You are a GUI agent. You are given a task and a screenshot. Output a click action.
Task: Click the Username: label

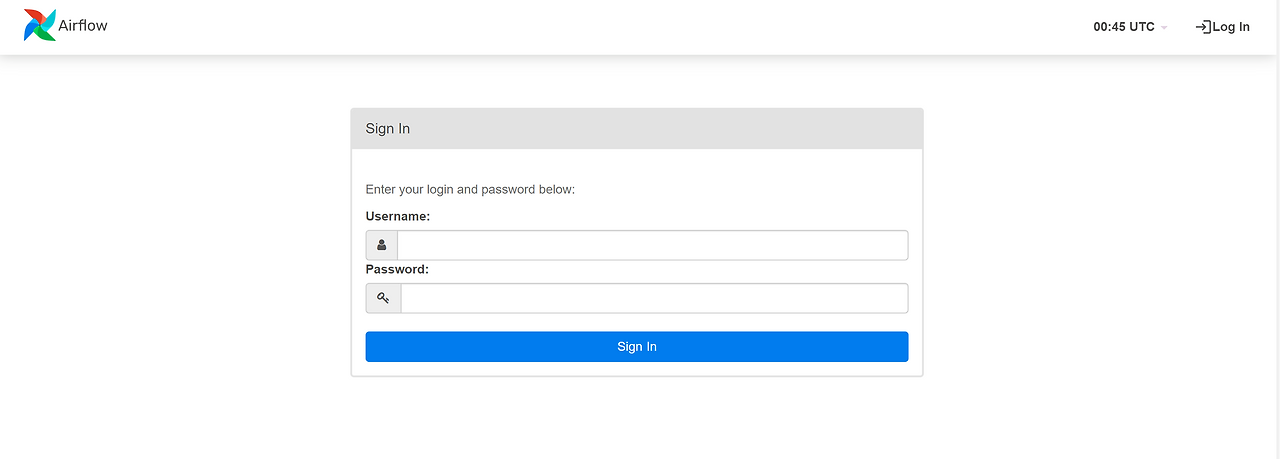click(398, 216)
